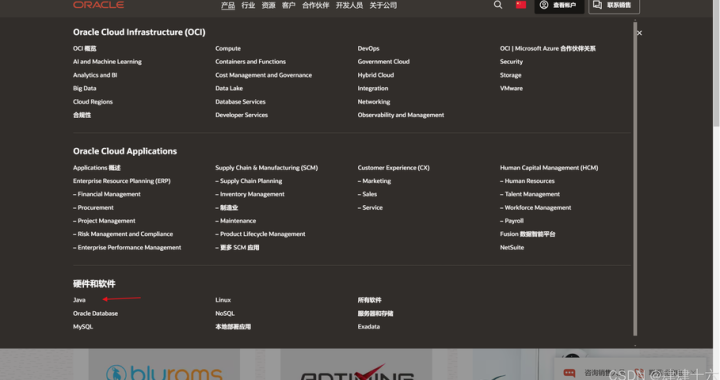This screenshot has width=720, height=380.
Task: Select the 产品 menu item
Action: tap(228, 6)
